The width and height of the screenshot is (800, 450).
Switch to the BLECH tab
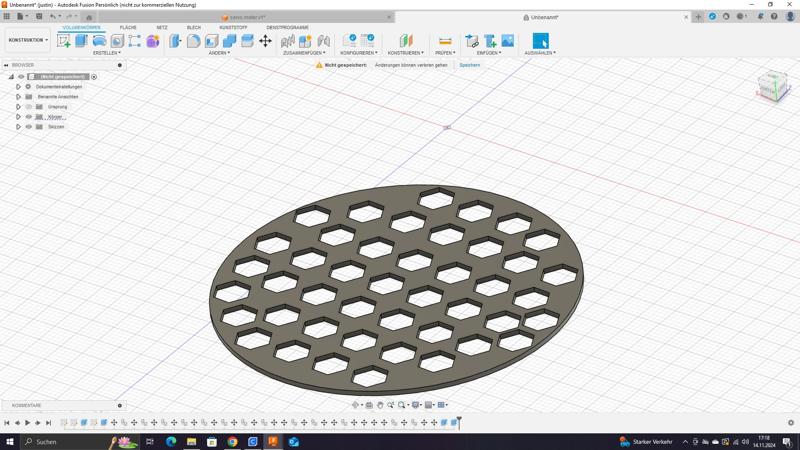[193, 28]
